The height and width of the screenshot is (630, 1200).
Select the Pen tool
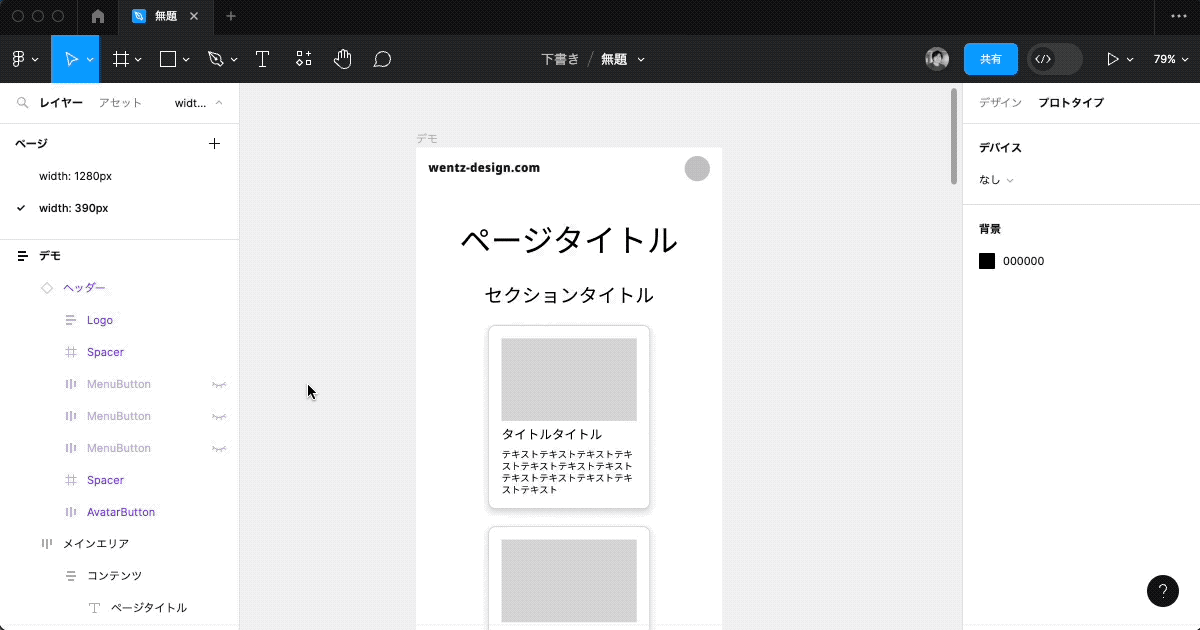(x=214, y=59)
